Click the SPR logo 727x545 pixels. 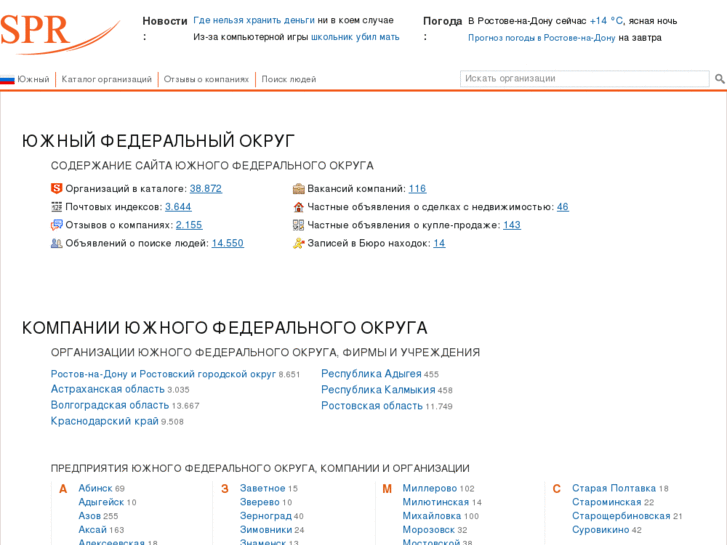point(59,33)
